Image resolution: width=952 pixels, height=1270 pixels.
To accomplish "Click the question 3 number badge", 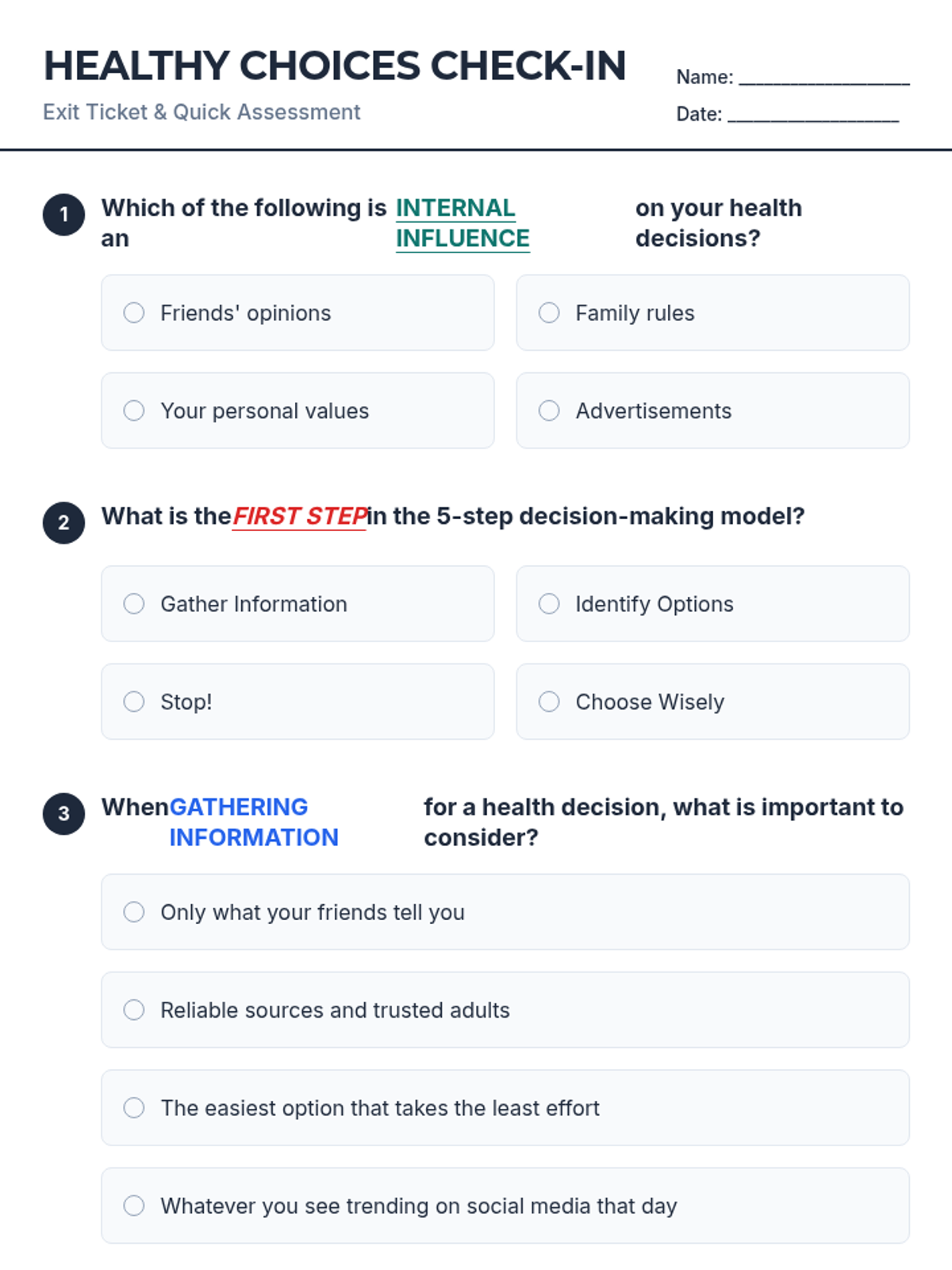I will click(x=63, y=814).
